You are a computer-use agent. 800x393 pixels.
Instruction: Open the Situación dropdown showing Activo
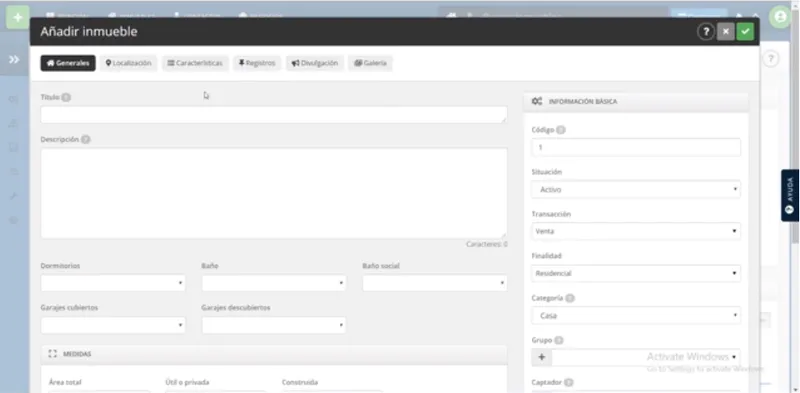pyautogui.click(x=636, y=189)
